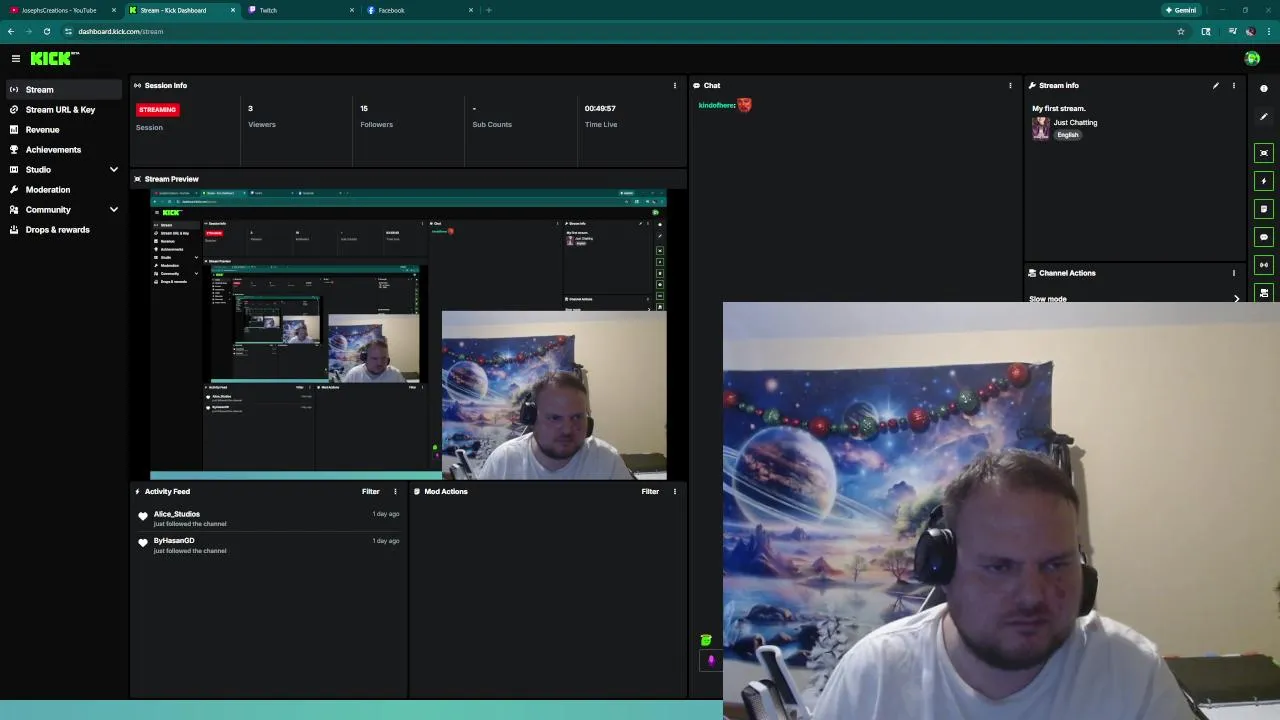Click the Followers count 15

click(x=364, y=108)
